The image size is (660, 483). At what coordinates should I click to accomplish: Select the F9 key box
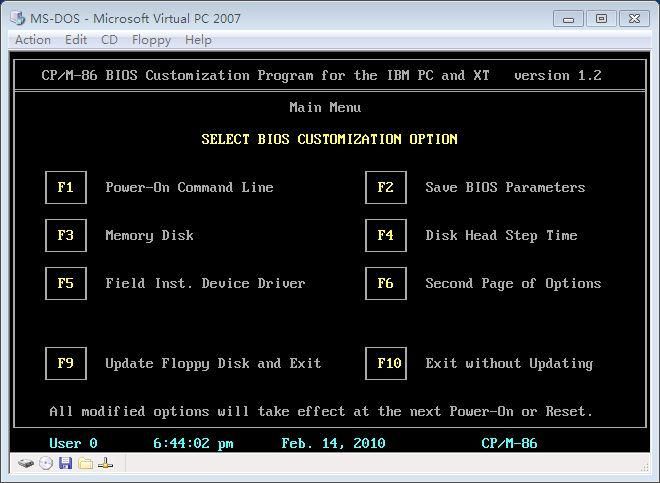[66, 363]
